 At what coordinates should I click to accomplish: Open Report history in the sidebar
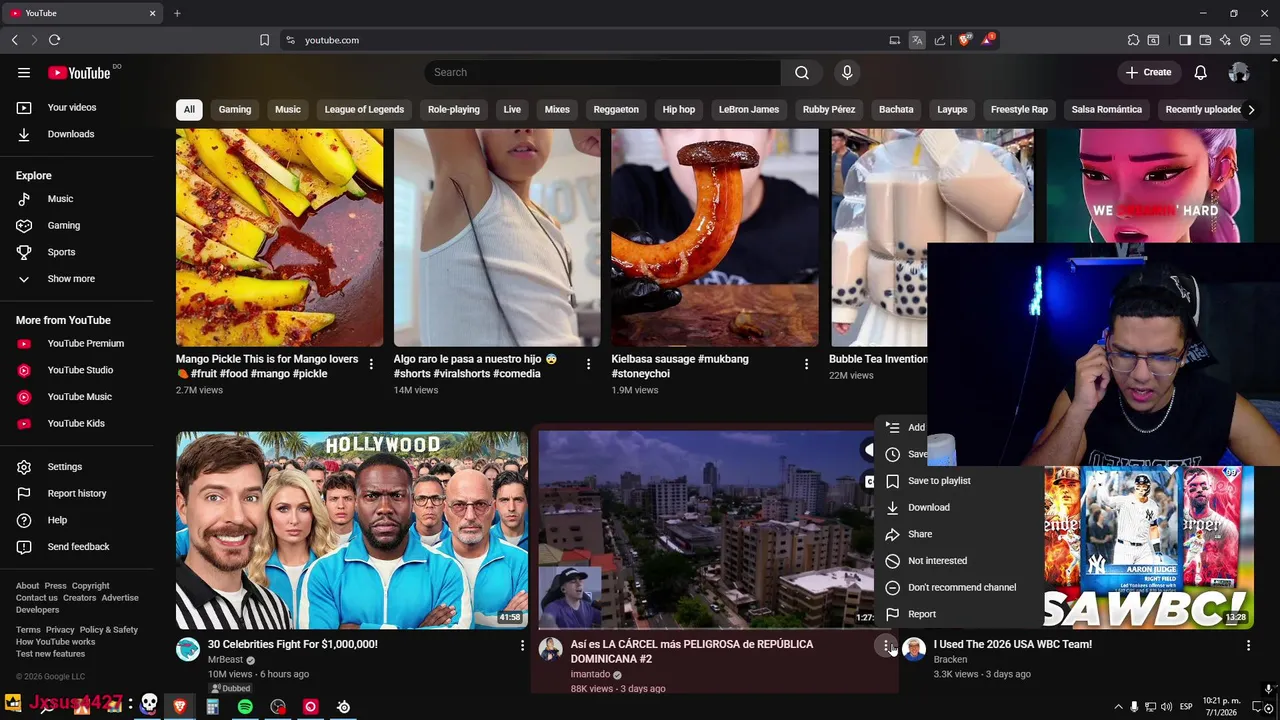[x=76, y=494]
